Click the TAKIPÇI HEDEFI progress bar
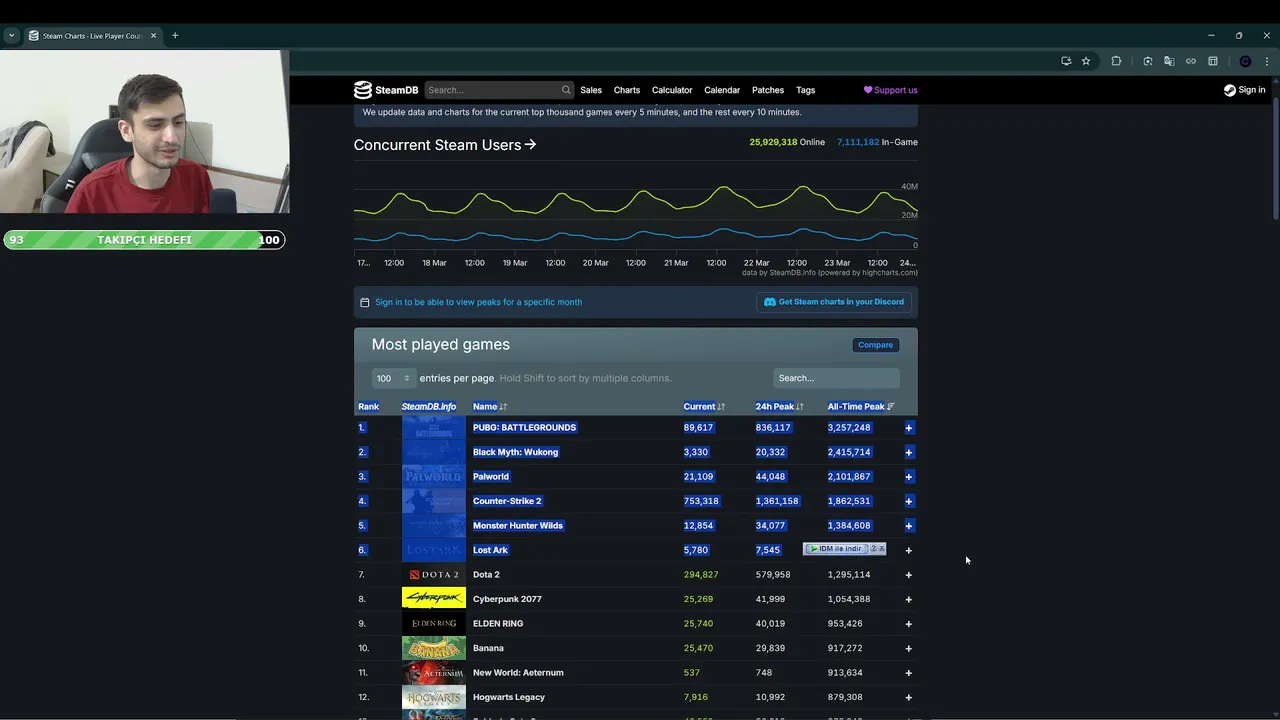This screenshot has width=1280, height=720. point(144,240)
